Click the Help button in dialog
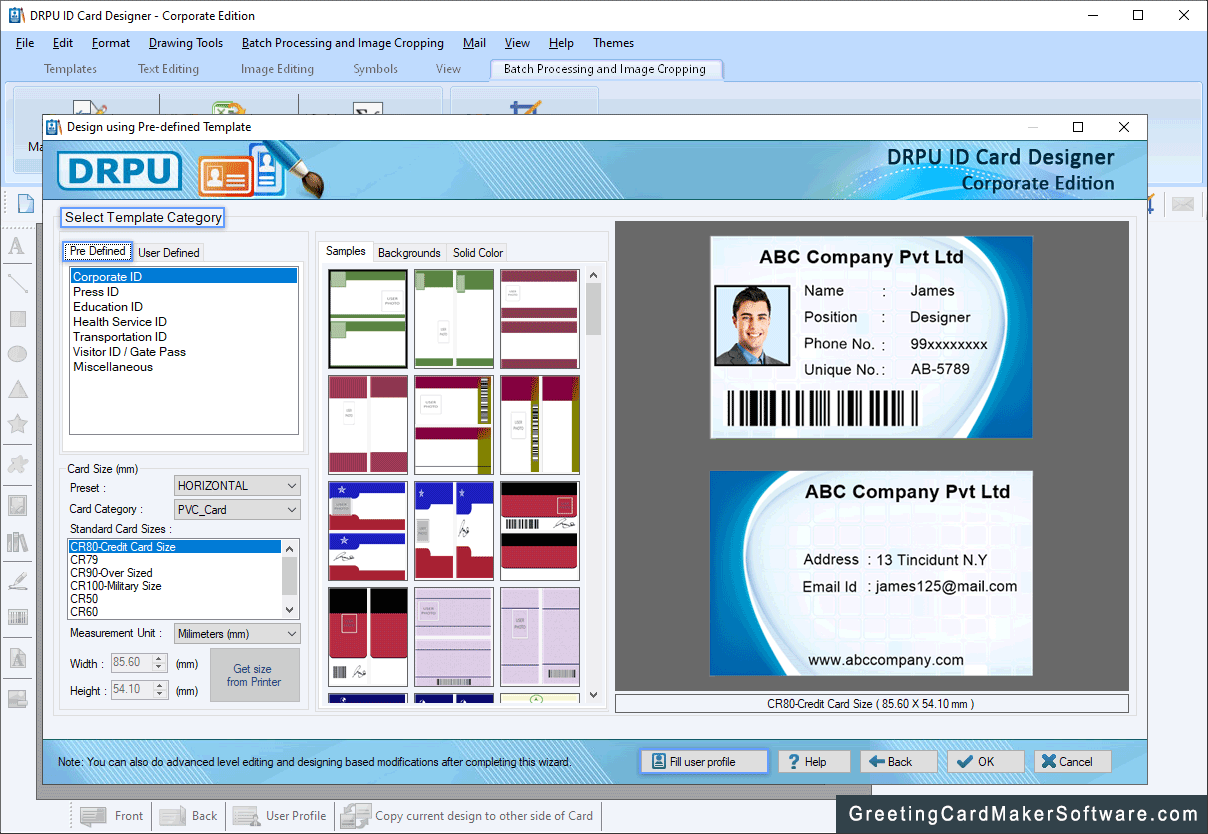 click(x=814, y=762)
